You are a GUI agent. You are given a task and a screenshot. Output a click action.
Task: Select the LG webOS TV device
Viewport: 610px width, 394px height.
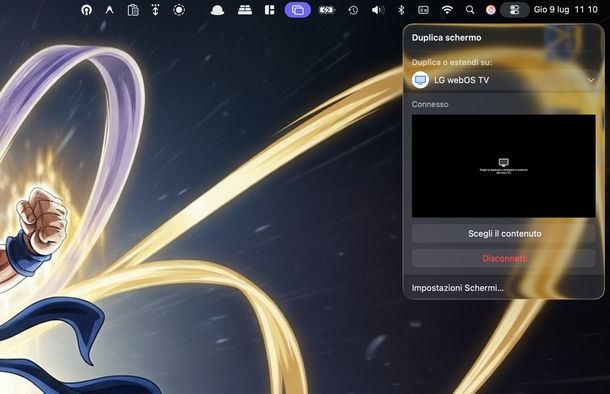tap(503, 80)
